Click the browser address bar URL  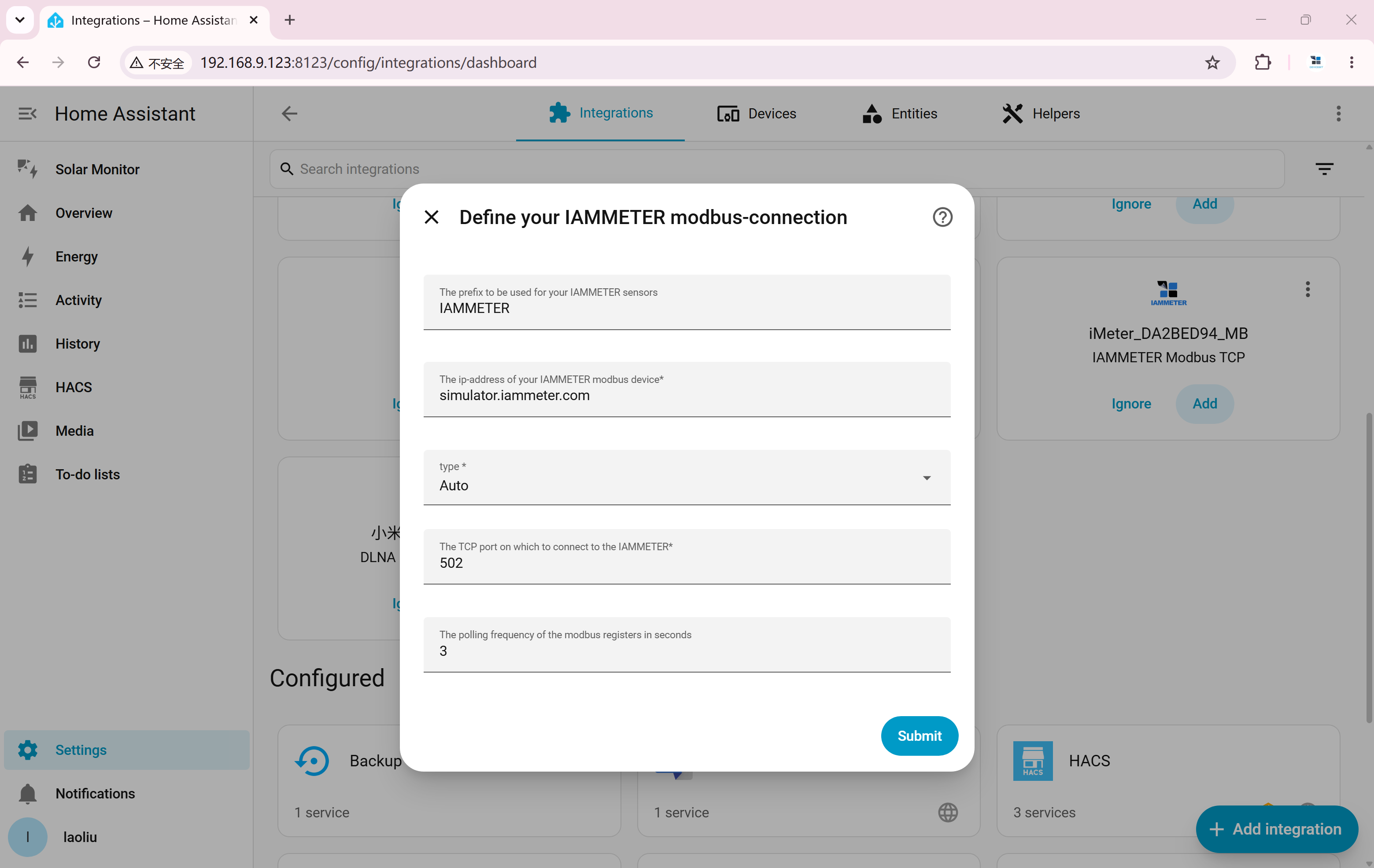[x=368, y=63]
